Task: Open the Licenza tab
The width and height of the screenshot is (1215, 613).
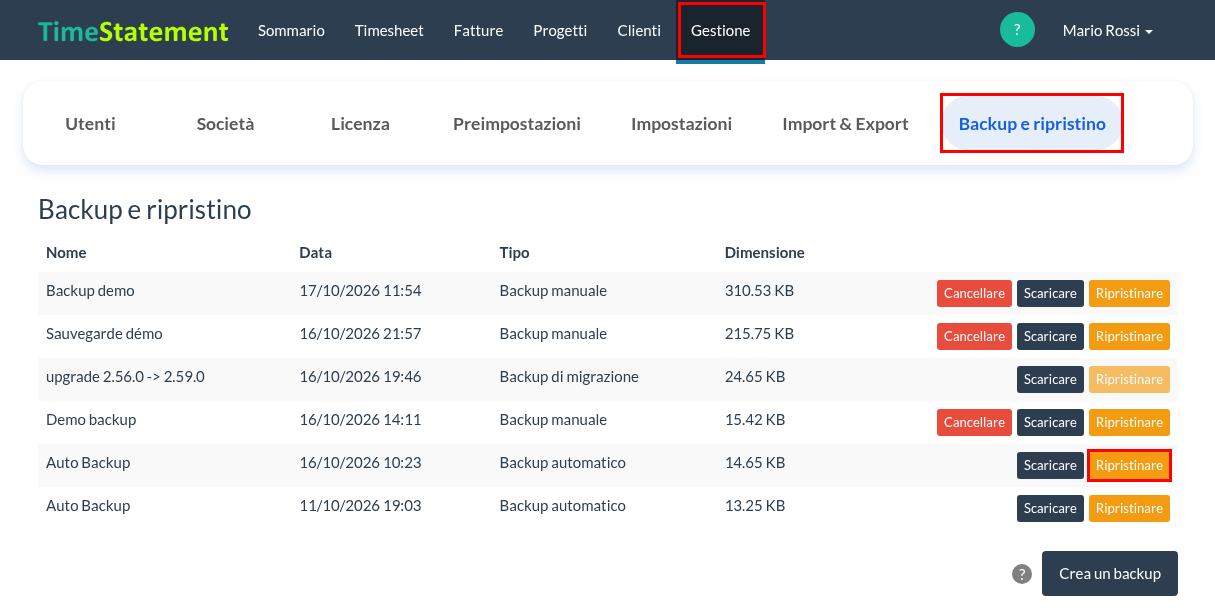Action: click(x=360, y=124)
